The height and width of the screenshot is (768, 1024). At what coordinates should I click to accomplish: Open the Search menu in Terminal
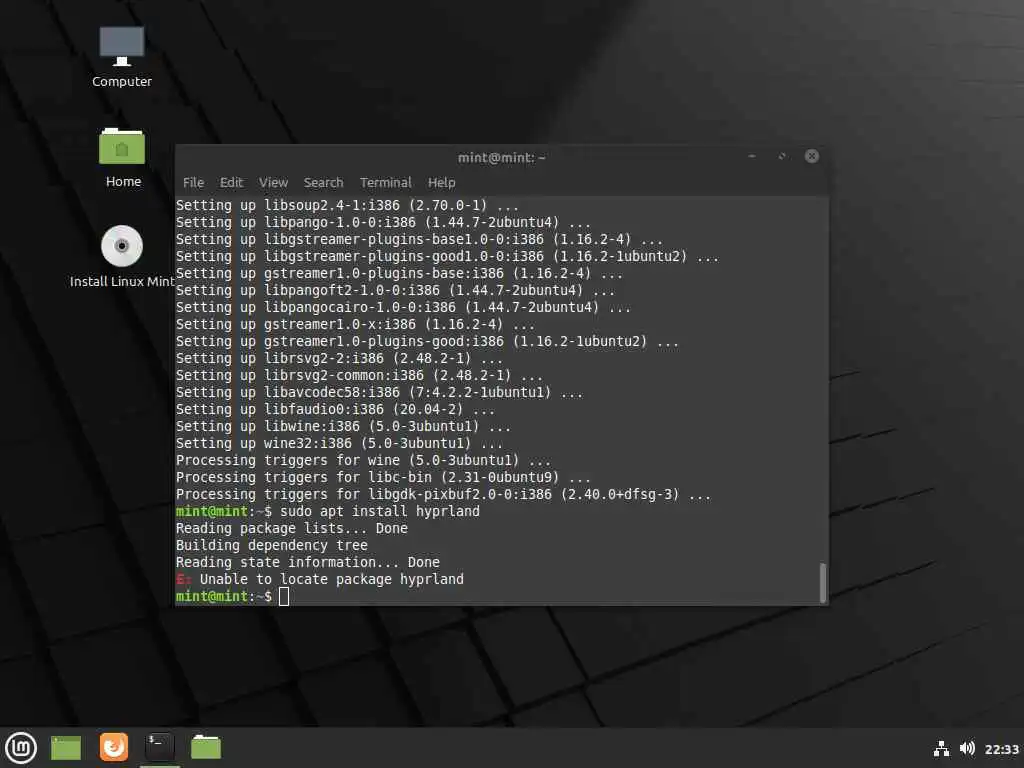(x=323, y=183)
